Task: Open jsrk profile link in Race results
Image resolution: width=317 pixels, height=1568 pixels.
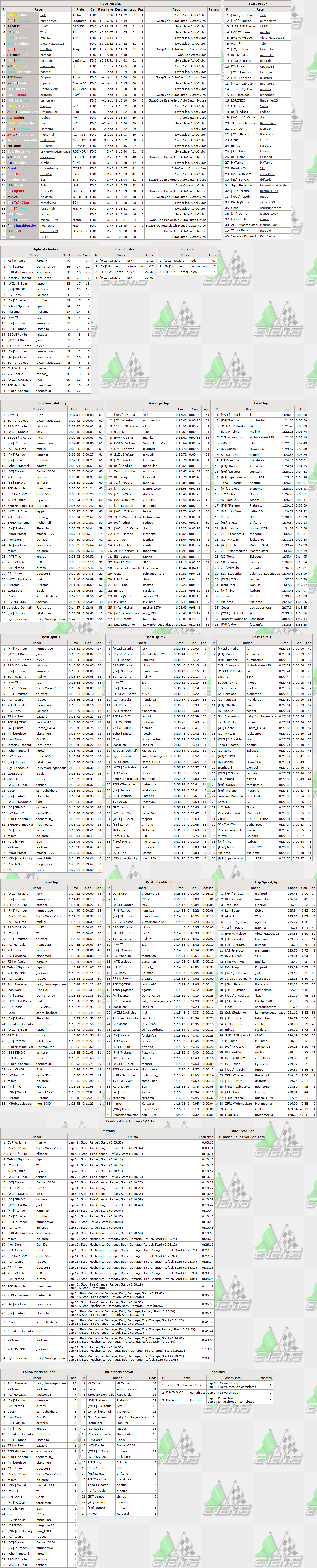Action: (43, 15)
